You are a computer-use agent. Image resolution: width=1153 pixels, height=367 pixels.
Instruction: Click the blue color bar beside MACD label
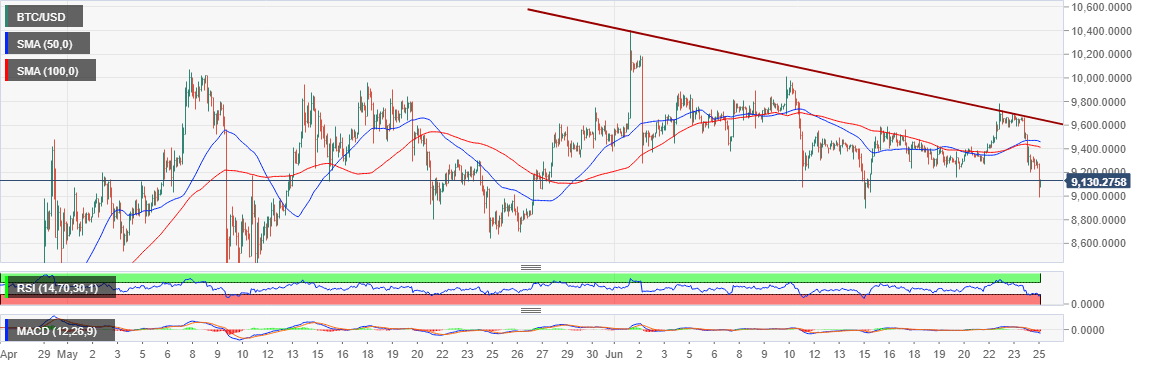7,330
